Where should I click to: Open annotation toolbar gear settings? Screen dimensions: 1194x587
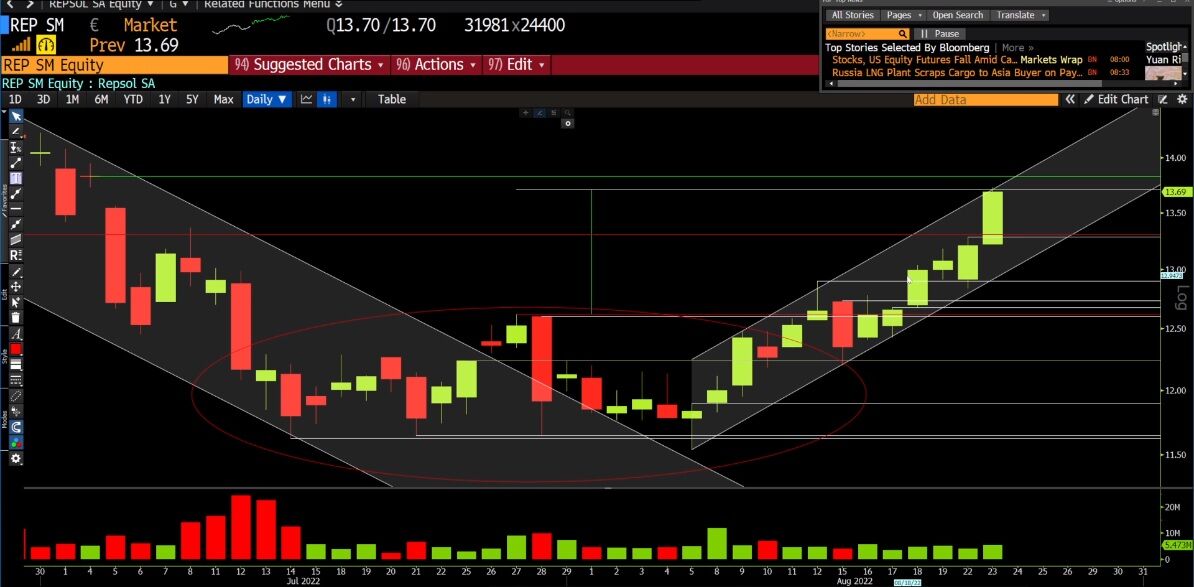click(16, 458)
